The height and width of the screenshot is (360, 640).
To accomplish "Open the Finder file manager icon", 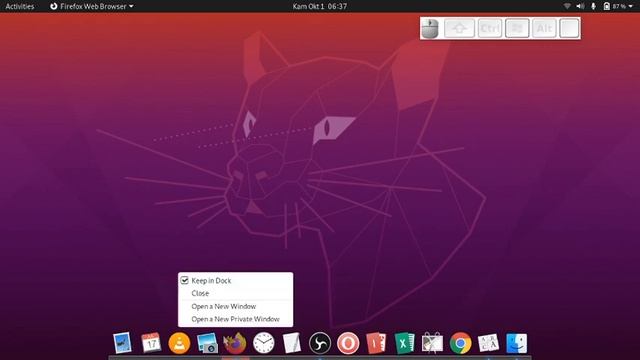I will [x=516, y=343].
